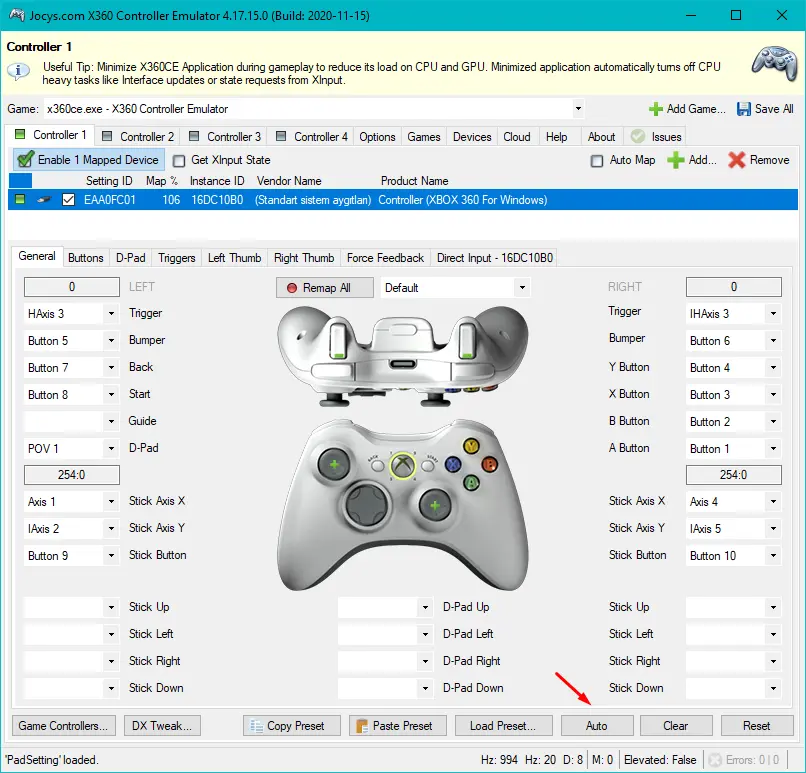Click the green check Issues tab icon

[638, 137]
